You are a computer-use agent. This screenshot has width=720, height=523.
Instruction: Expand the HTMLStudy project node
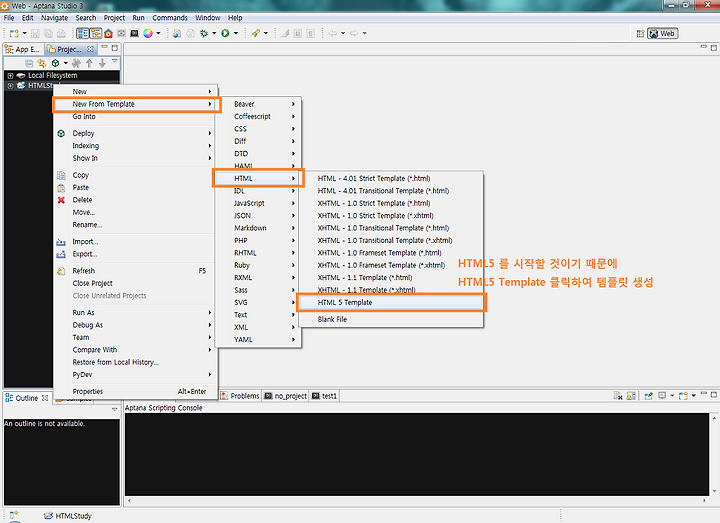click(10, 86)
